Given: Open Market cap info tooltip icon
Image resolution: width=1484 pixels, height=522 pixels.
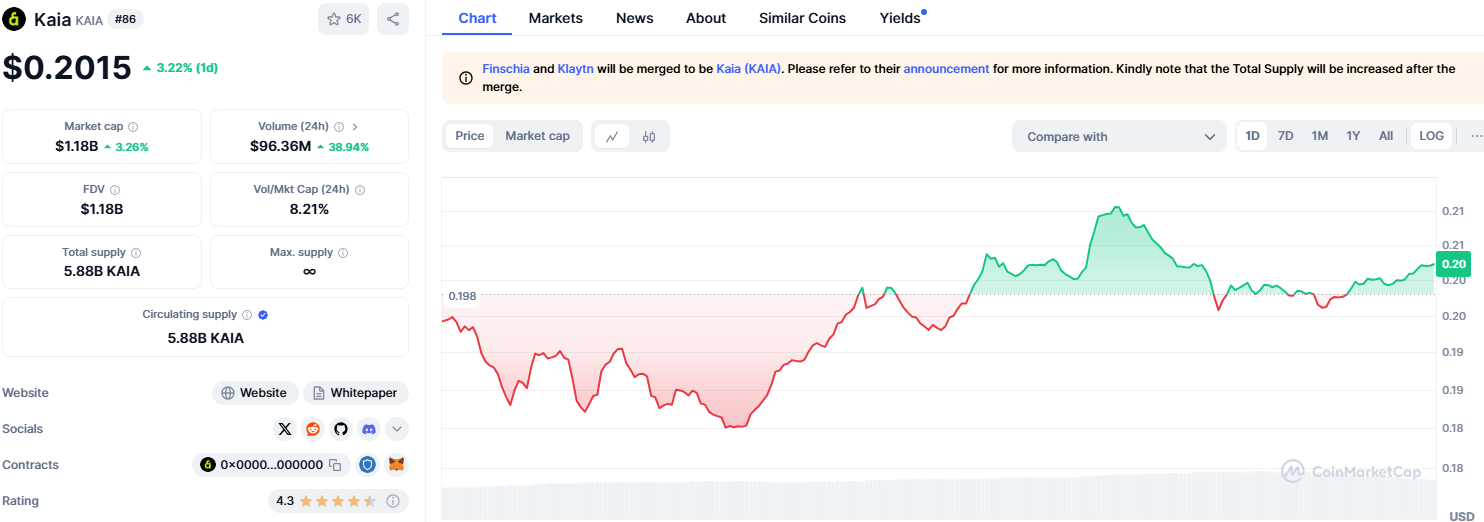Looking at the screenshot, I should [133, 127].
